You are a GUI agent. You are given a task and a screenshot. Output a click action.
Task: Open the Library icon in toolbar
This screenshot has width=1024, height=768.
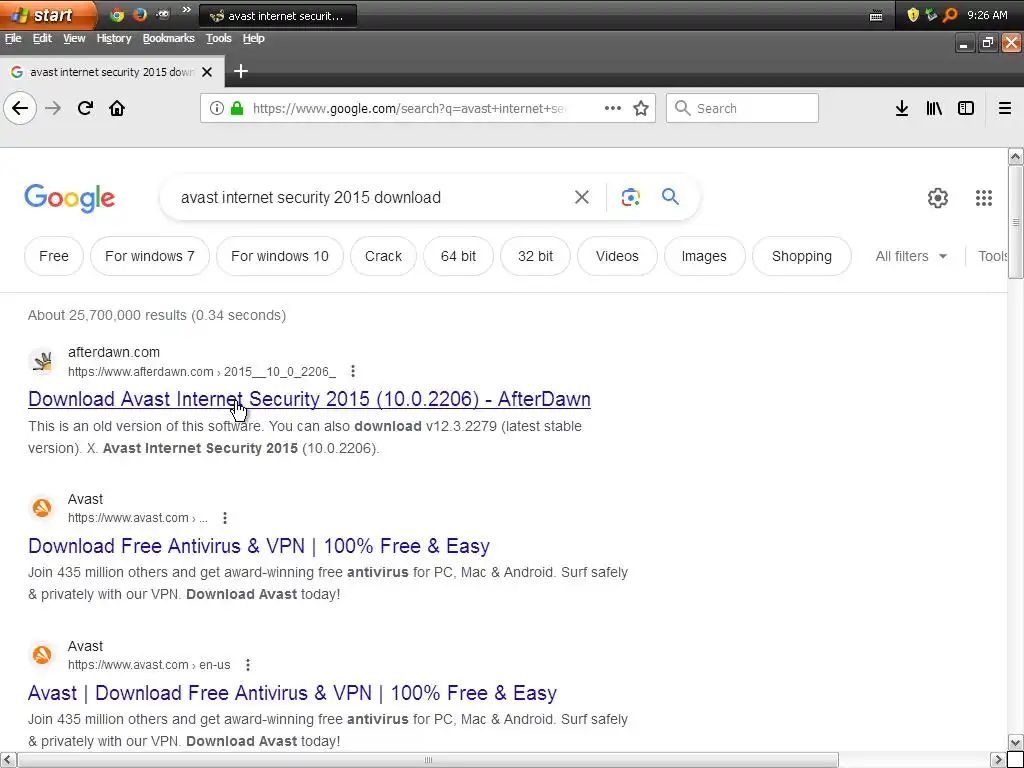tap(934, 108)
